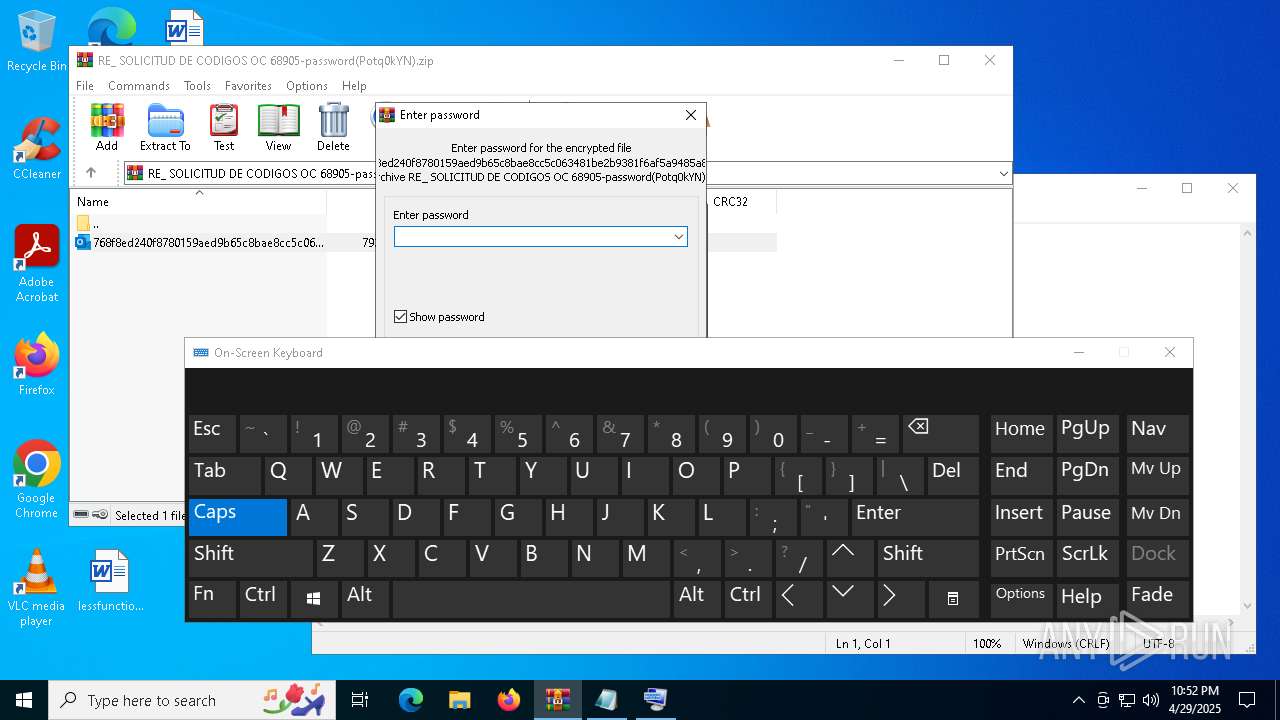Open the File menu in WinRAR
1280x720 pixels.
(85, 86)
